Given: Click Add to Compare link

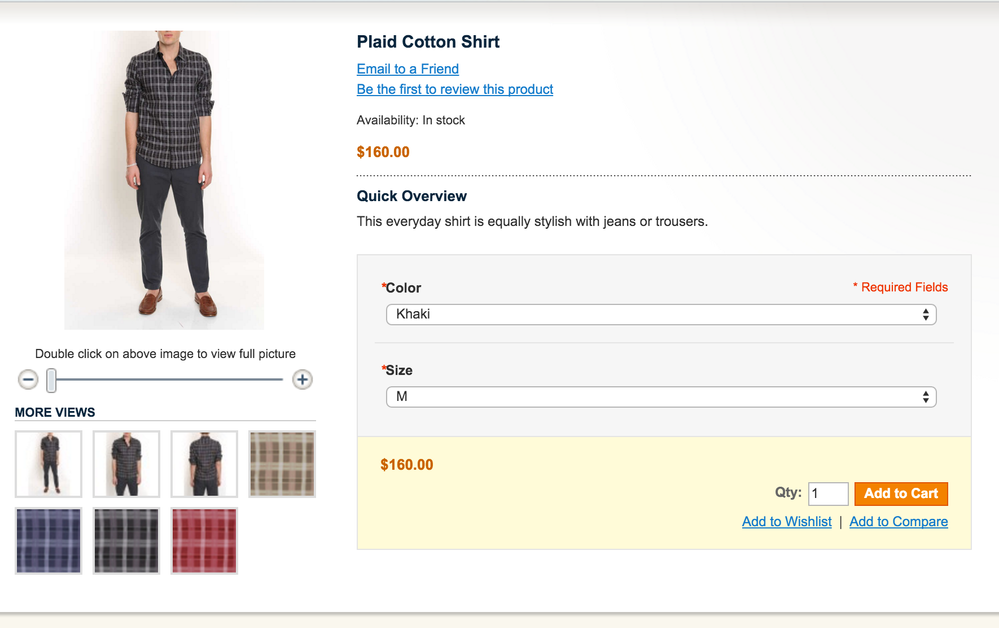Looking at the screenshot, I should click(898, 521).
